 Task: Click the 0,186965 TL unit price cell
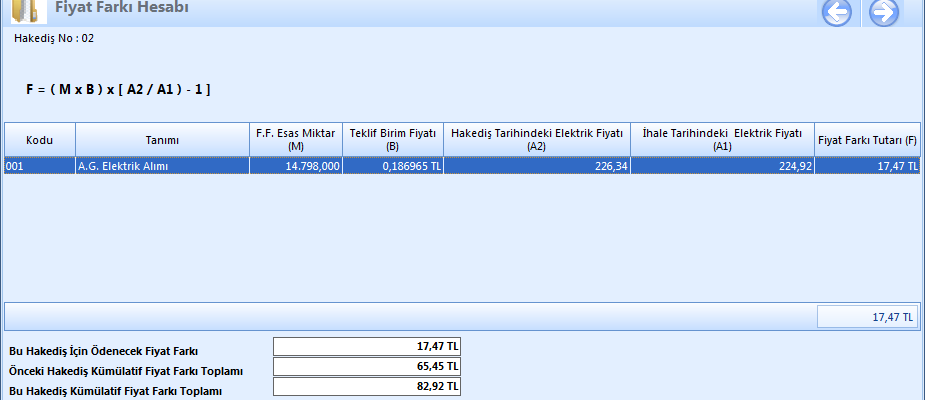point(393,166)
